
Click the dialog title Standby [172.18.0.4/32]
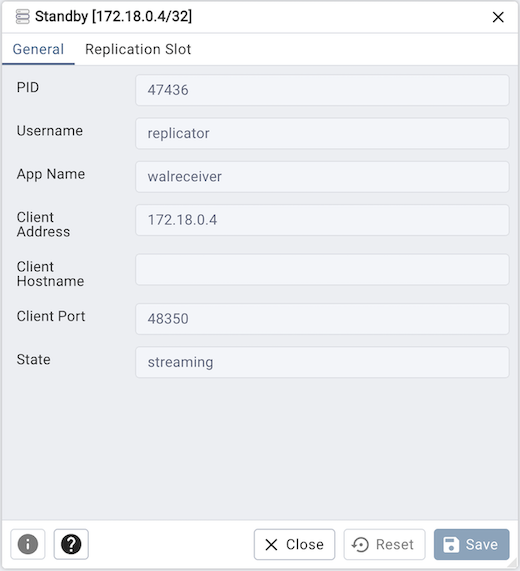pyautogui.click(x=113, y=17)
